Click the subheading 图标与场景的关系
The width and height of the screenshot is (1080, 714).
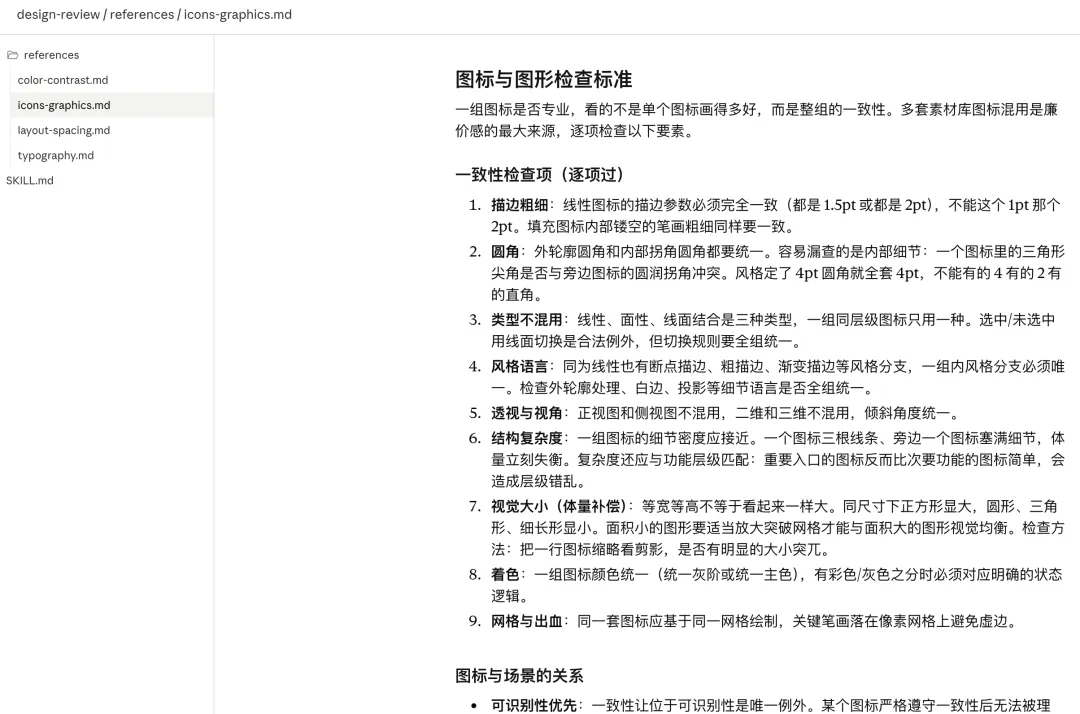click(519, 676)
